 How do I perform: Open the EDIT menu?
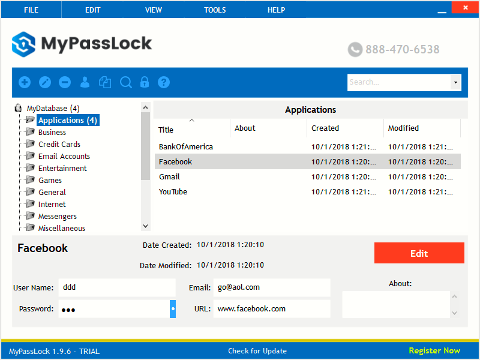(93, 10)
